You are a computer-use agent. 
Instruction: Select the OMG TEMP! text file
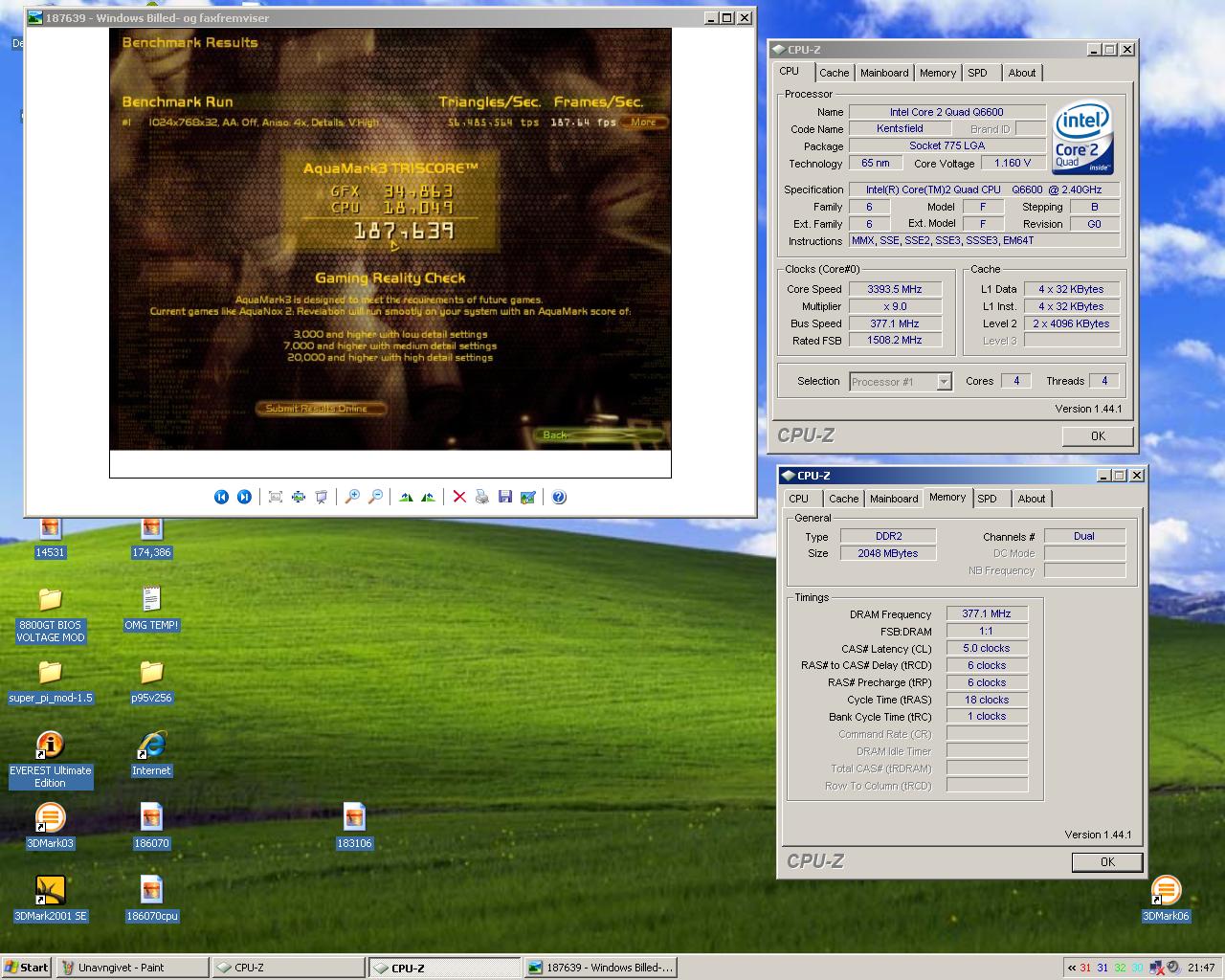[x=151, y=608]
